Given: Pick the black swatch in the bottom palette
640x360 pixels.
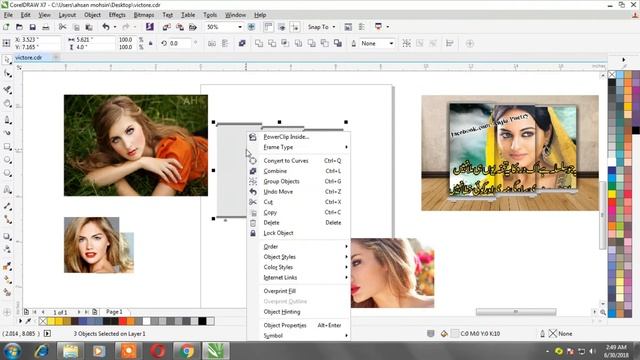Looking at the screenshot, I should [x=202, y=321].
